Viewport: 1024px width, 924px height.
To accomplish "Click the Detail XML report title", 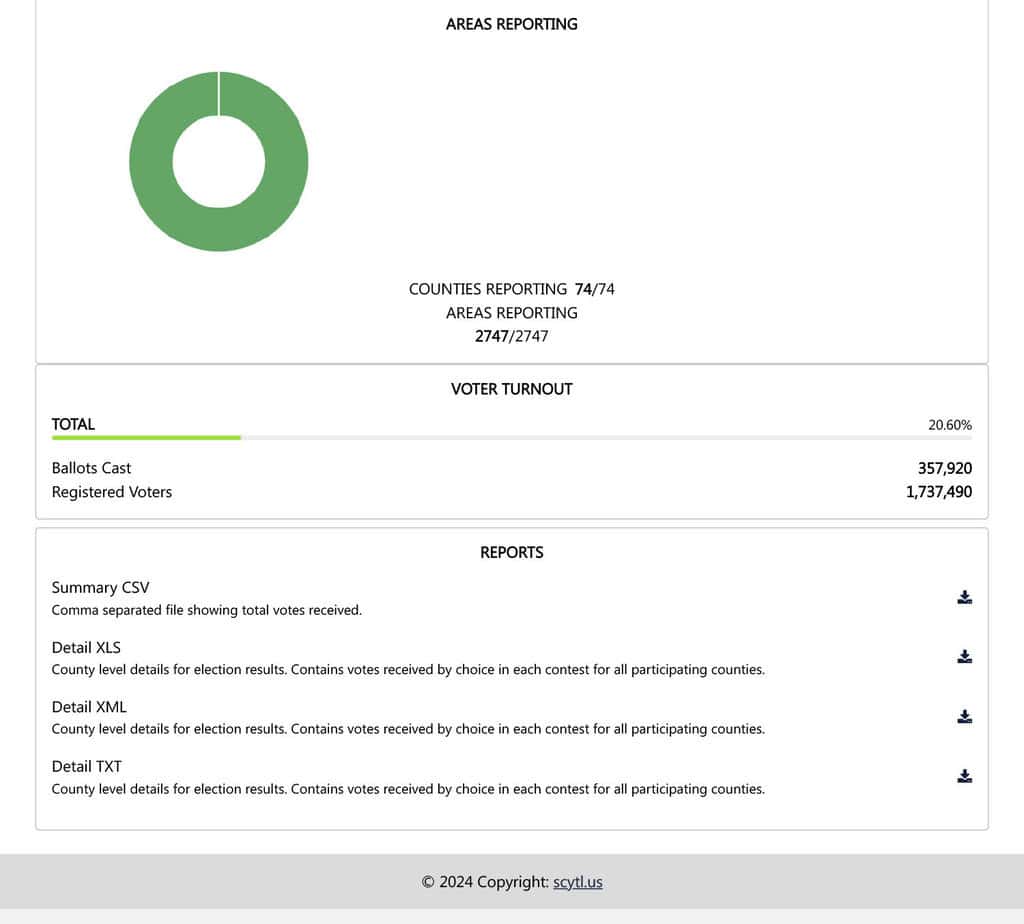I will pyautogui.click(x=89, y=707).
